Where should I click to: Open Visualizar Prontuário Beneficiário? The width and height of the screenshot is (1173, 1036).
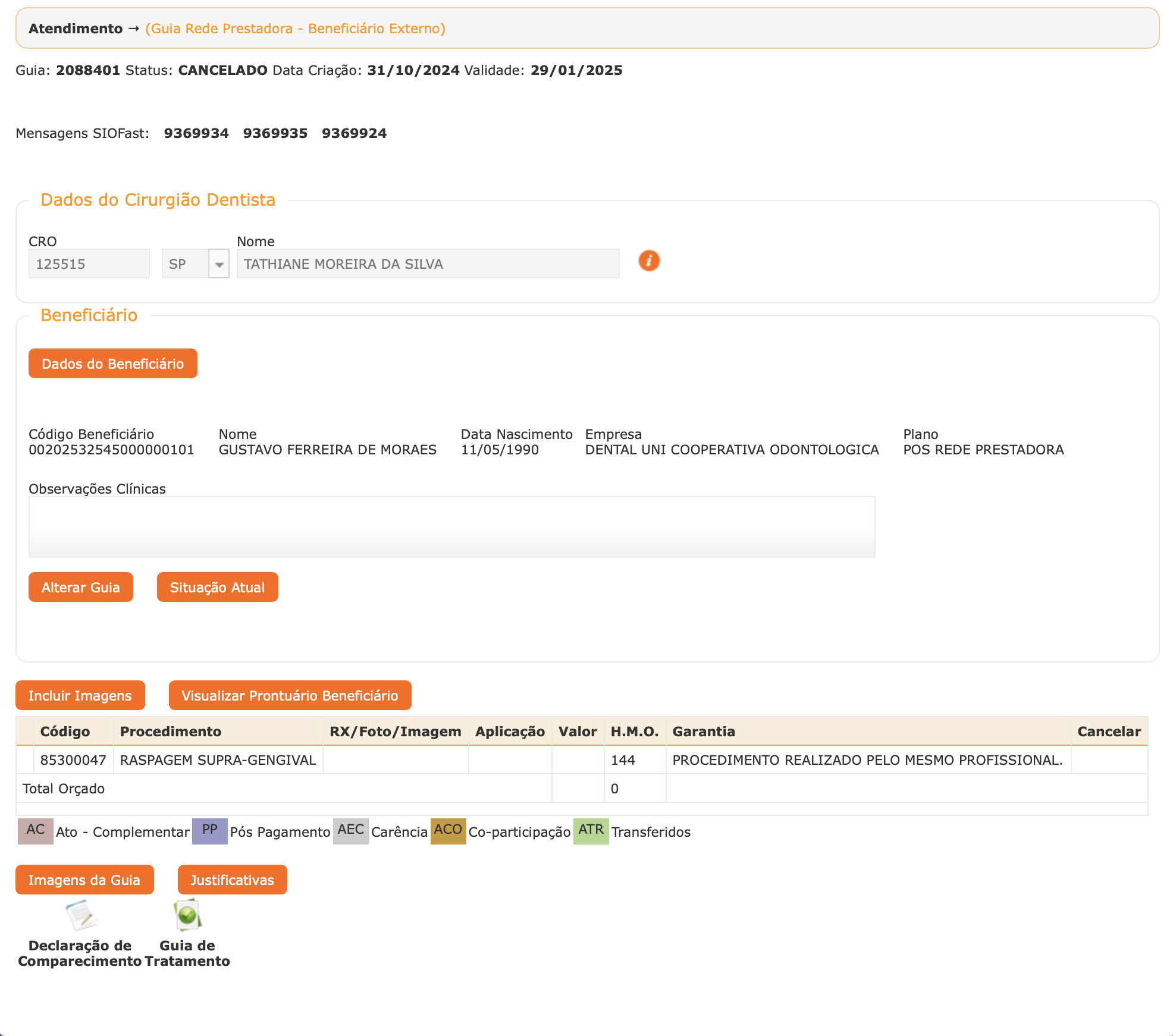290,695
